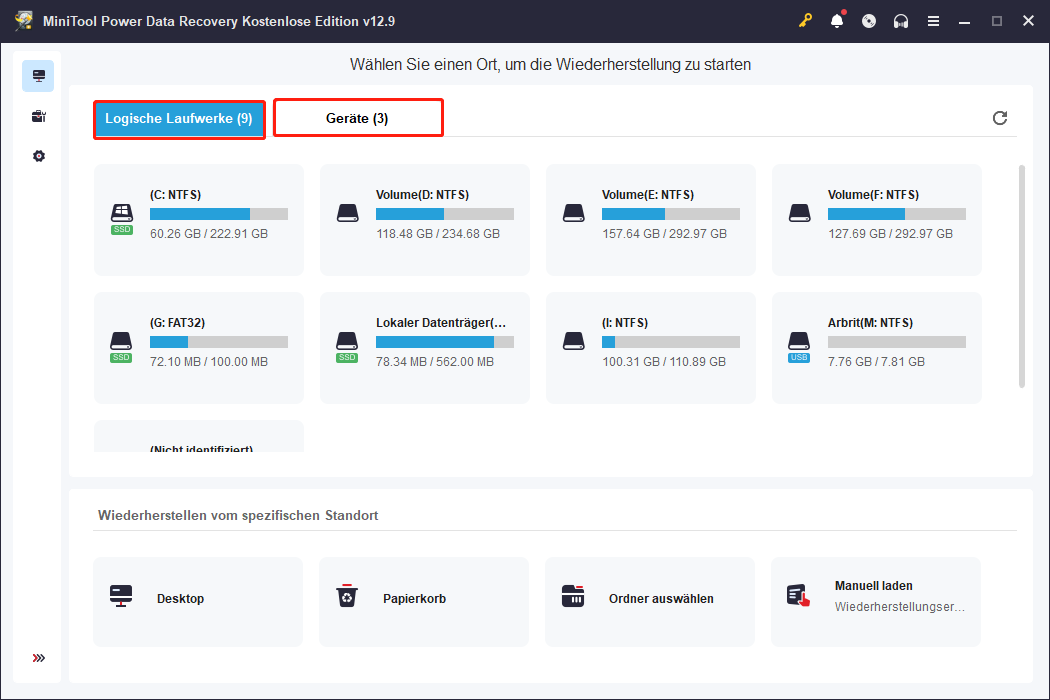Image resolution: width=1050 pixels, height=700 pixels.
Task: Refresh the drive list
Action: click(1000, 118)
